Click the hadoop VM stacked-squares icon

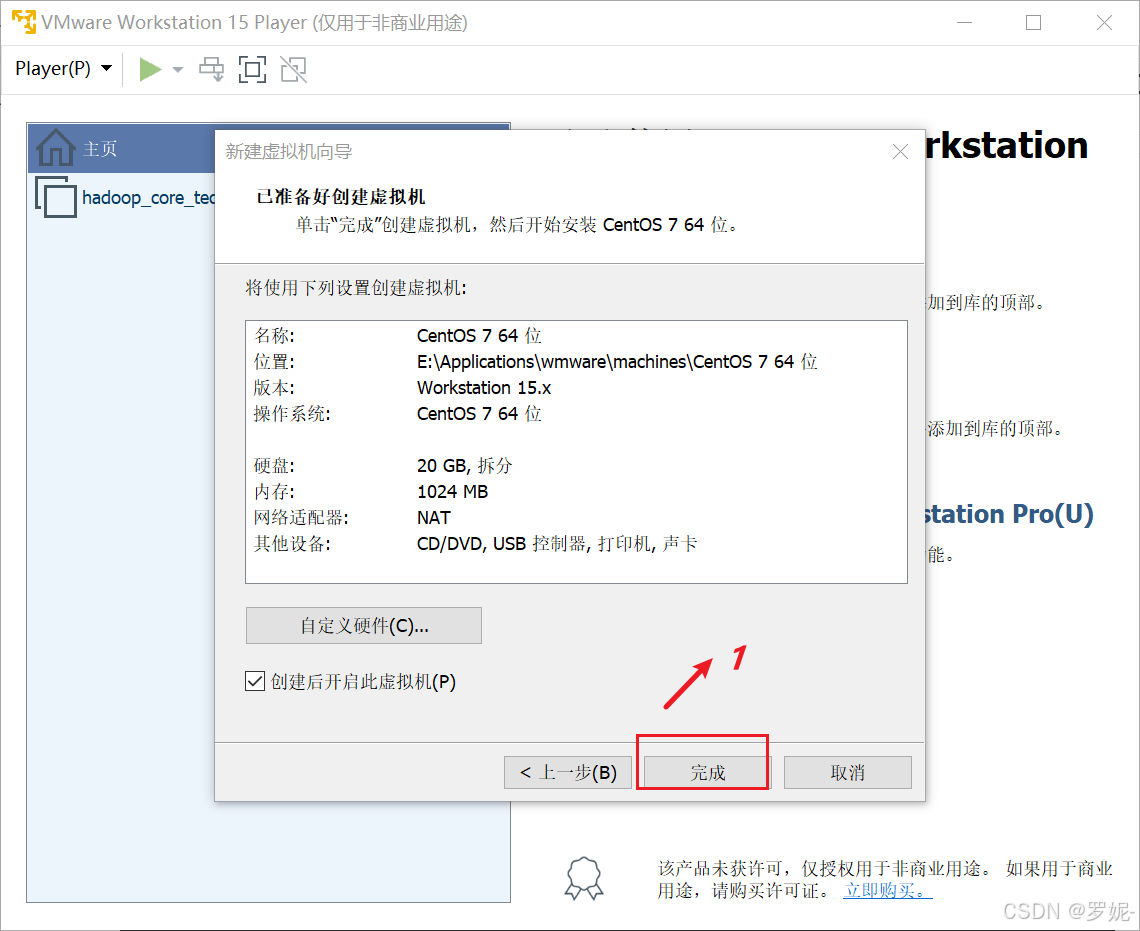click(56, 197)
